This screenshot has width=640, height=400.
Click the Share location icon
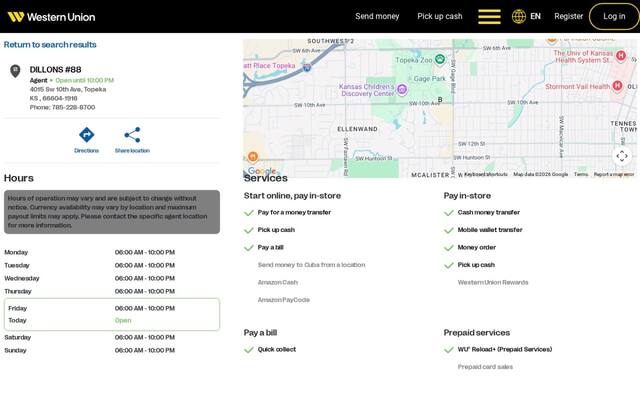click(132, 135)
